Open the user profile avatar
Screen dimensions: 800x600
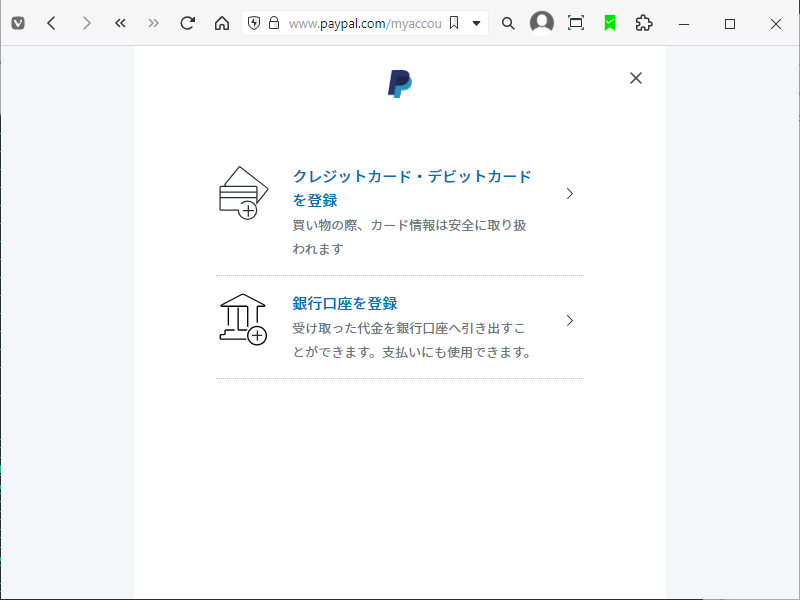pos(542,23)
